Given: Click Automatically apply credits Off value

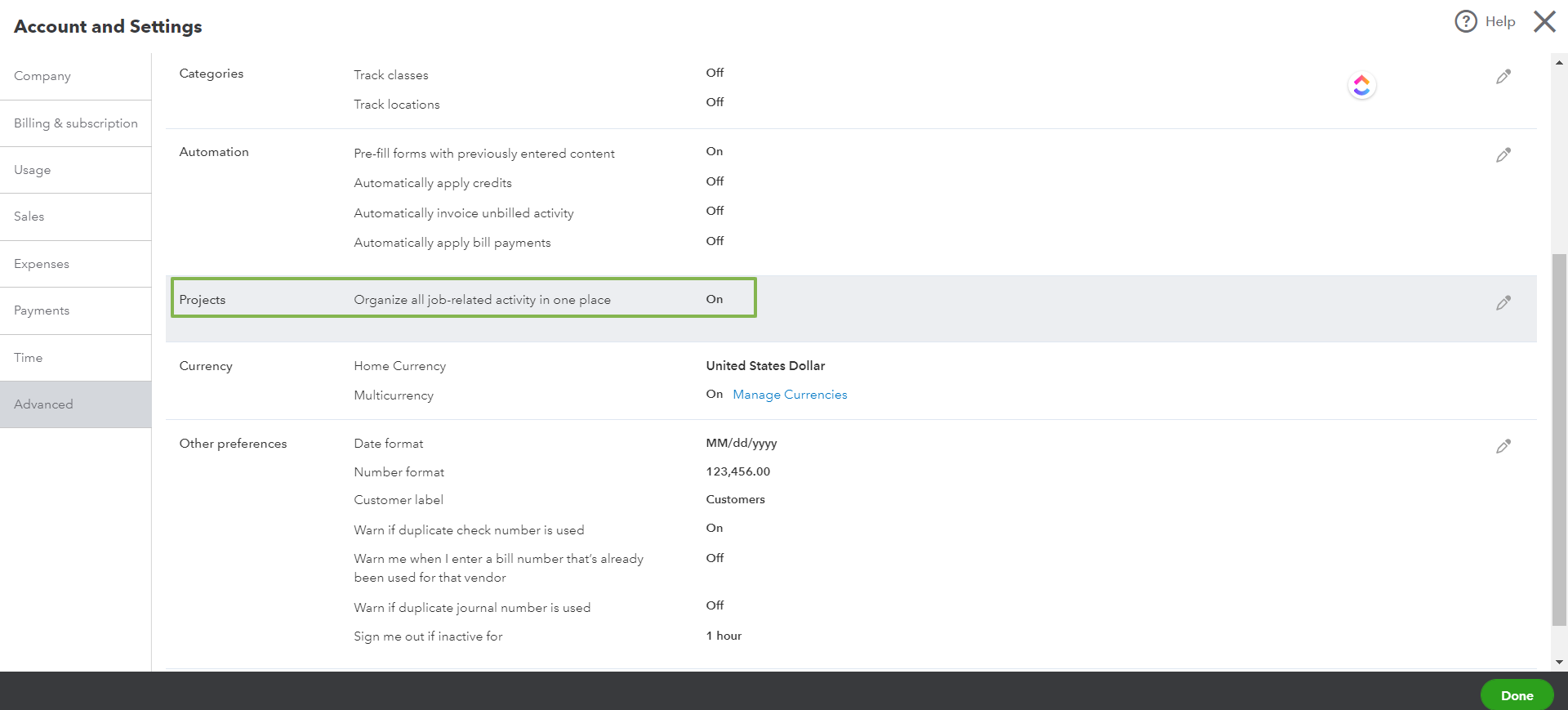Looking at the screenshot, I should click(x=715, y=181).
